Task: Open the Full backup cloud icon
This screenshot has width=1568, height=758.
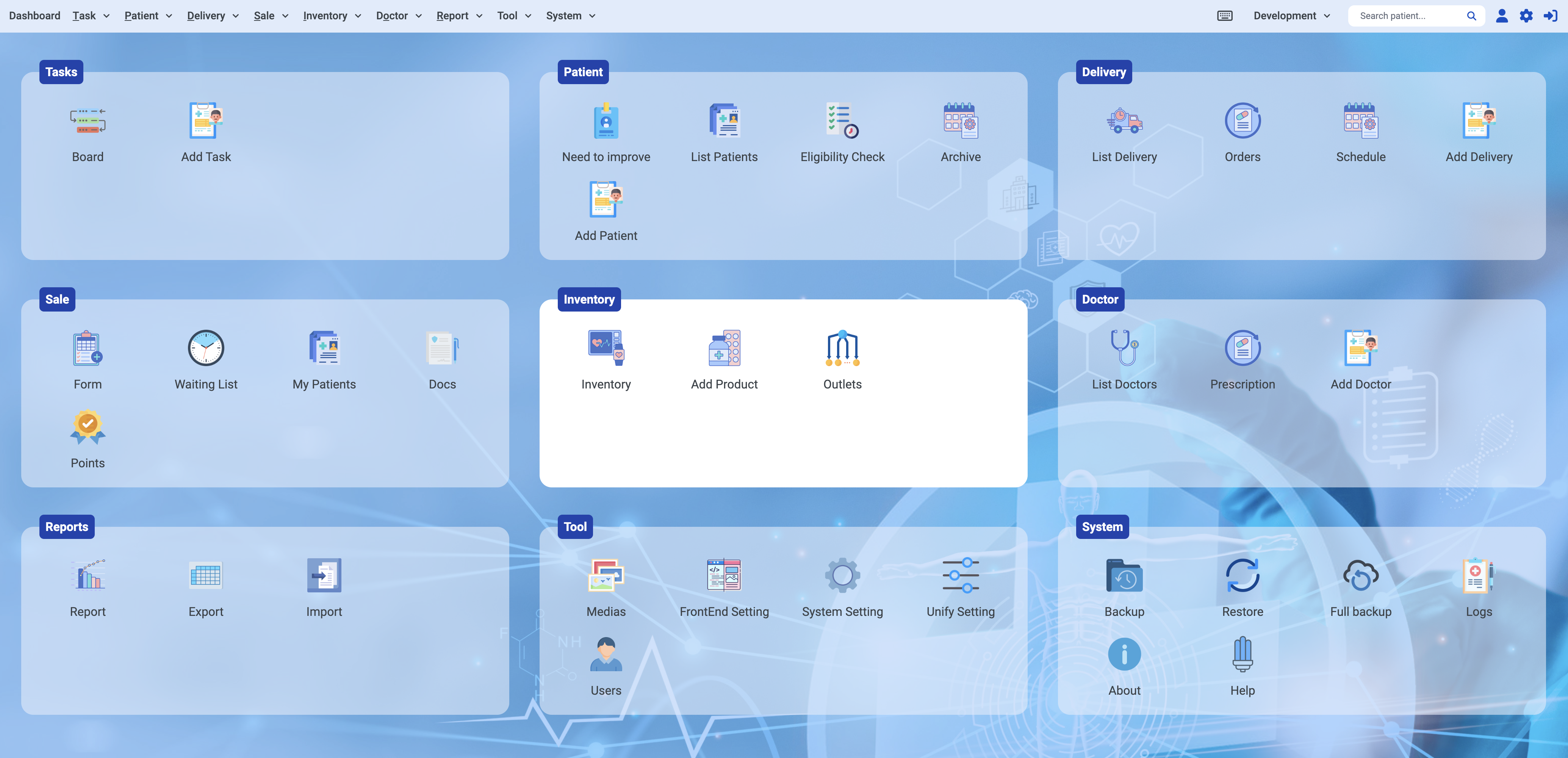Action: [x=1360, y=575]
